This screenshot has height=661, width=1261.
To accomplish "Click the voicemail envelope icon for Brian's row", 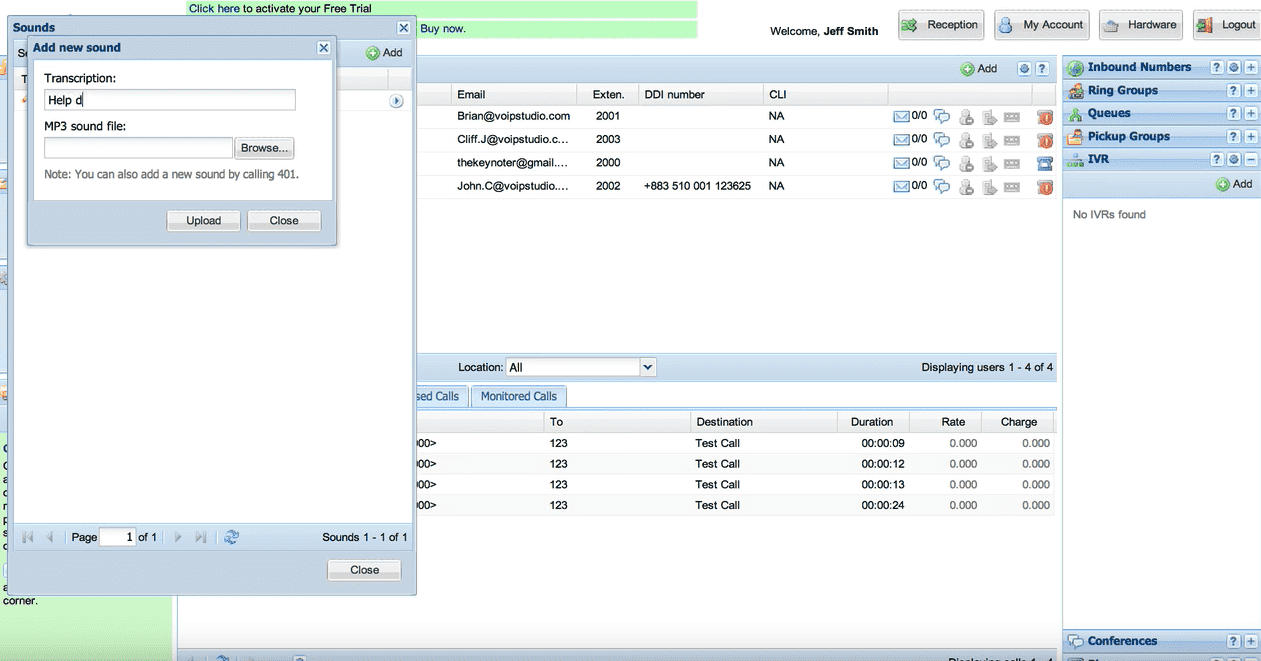I will (x=901, y=116).
